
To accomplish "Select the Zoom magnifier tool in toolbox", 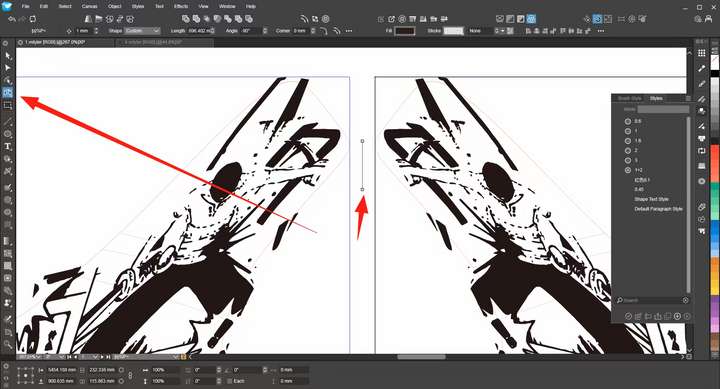I will 8,344.
